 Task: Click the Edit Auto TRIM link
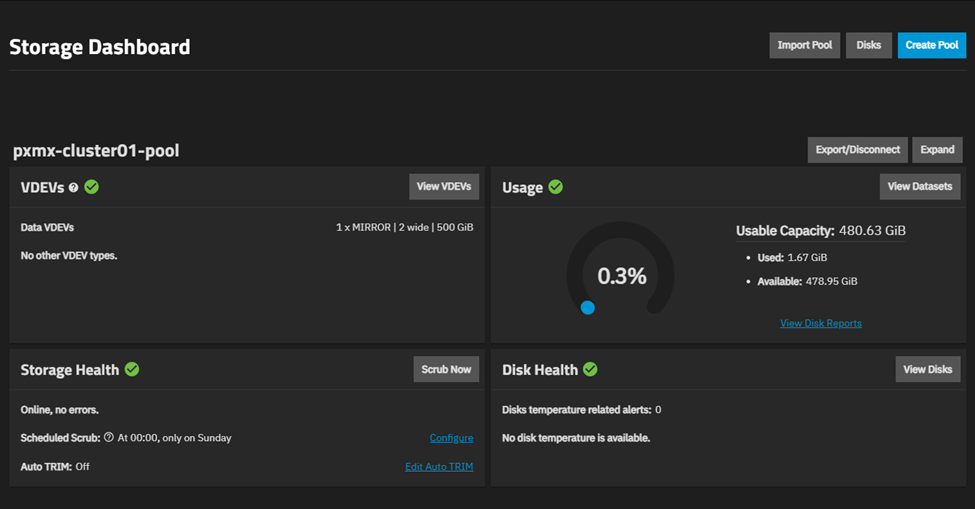pyautogui.click(x=439, y=467)
